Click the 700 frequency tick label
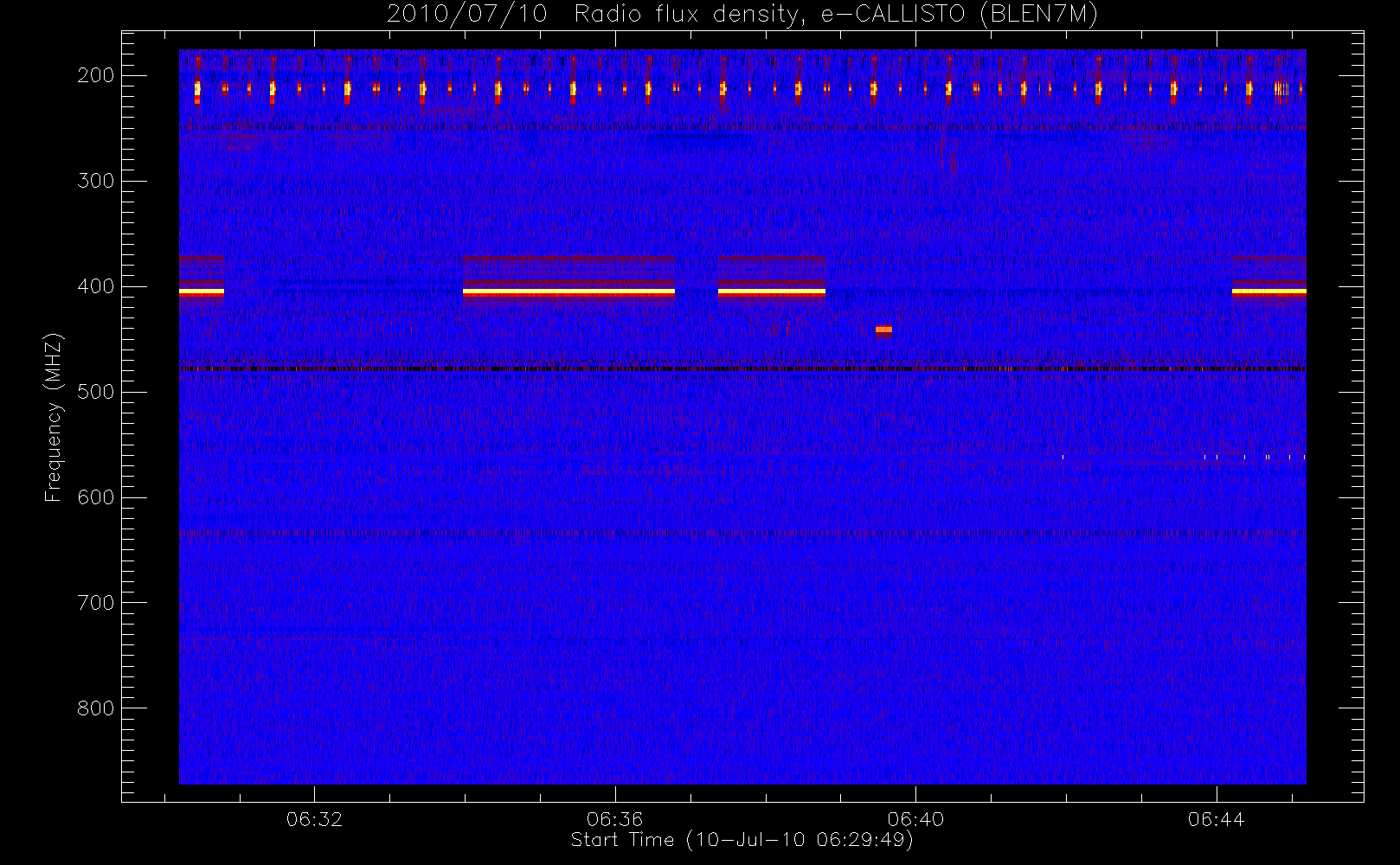This screenshot has width=1400, height=865. point(95,603)
